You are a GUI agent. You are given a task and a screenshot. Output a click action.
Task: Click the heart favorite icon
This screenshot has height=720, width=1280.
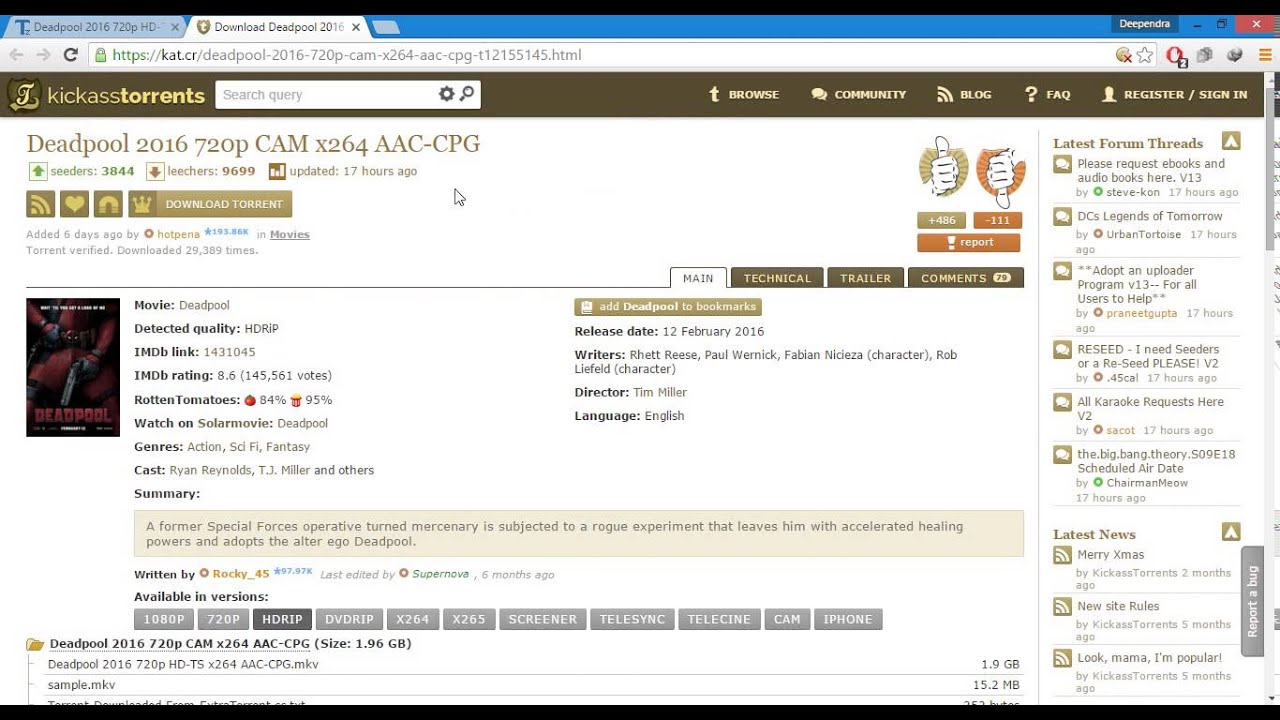(74, 204)
